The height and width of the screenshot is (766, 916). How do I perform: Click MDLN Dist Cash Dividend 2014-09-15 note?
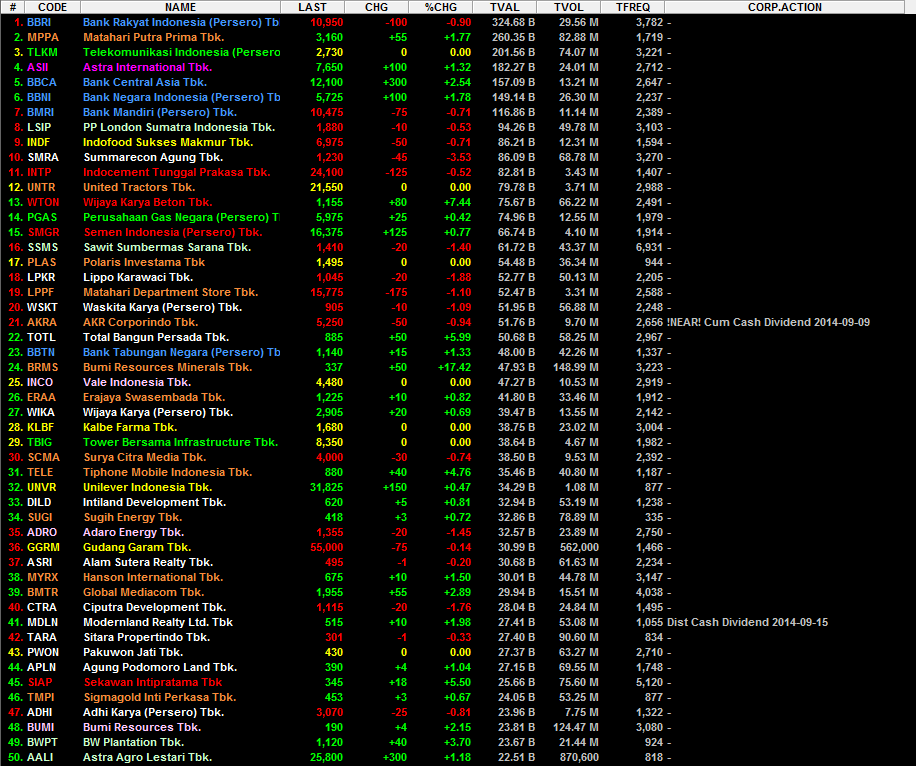point(747,622)
